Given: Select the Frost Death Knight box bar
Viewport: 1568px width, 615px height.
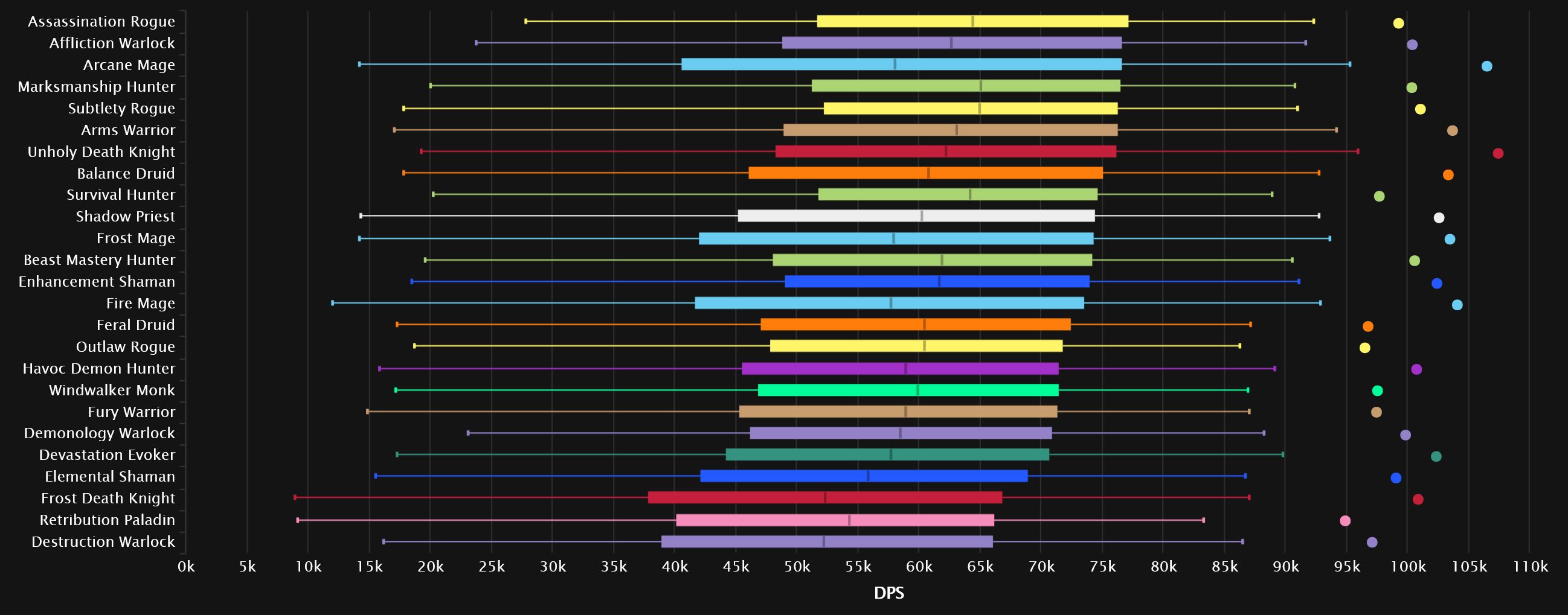Looking at the screenshot, I should coord(825,497).
